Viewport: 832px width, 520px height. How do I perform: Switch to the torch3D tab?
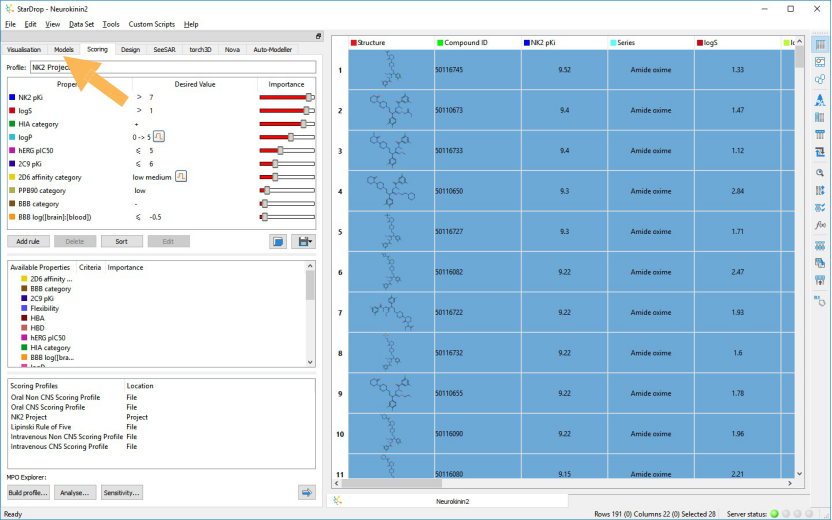(201, 49)
